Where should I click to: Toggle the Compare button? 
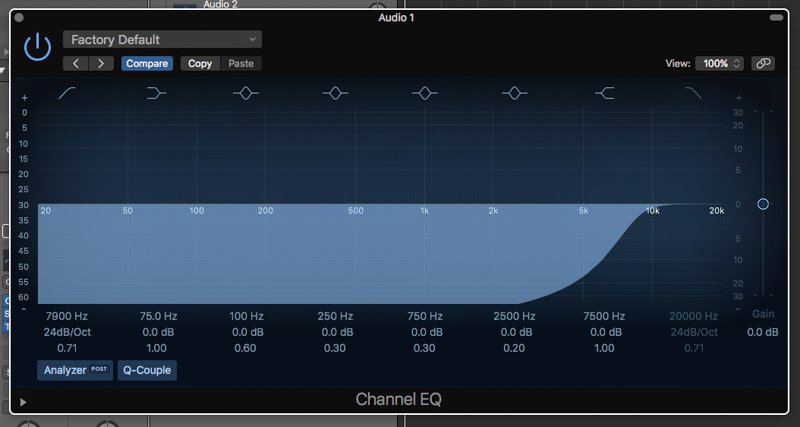point(147,64)
